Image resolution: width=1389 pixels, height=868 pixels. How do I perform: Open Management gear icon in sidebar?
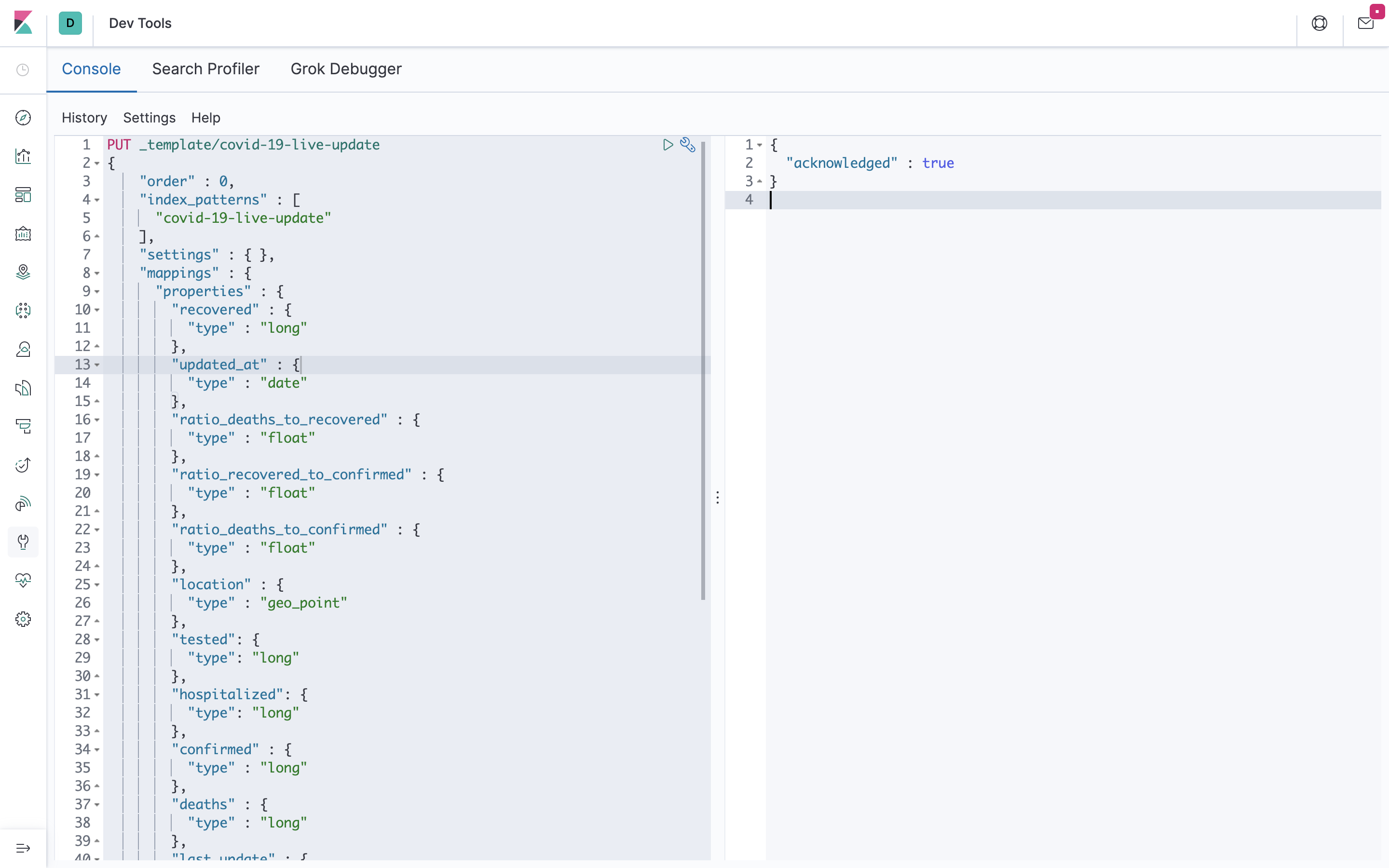[23, 619]
